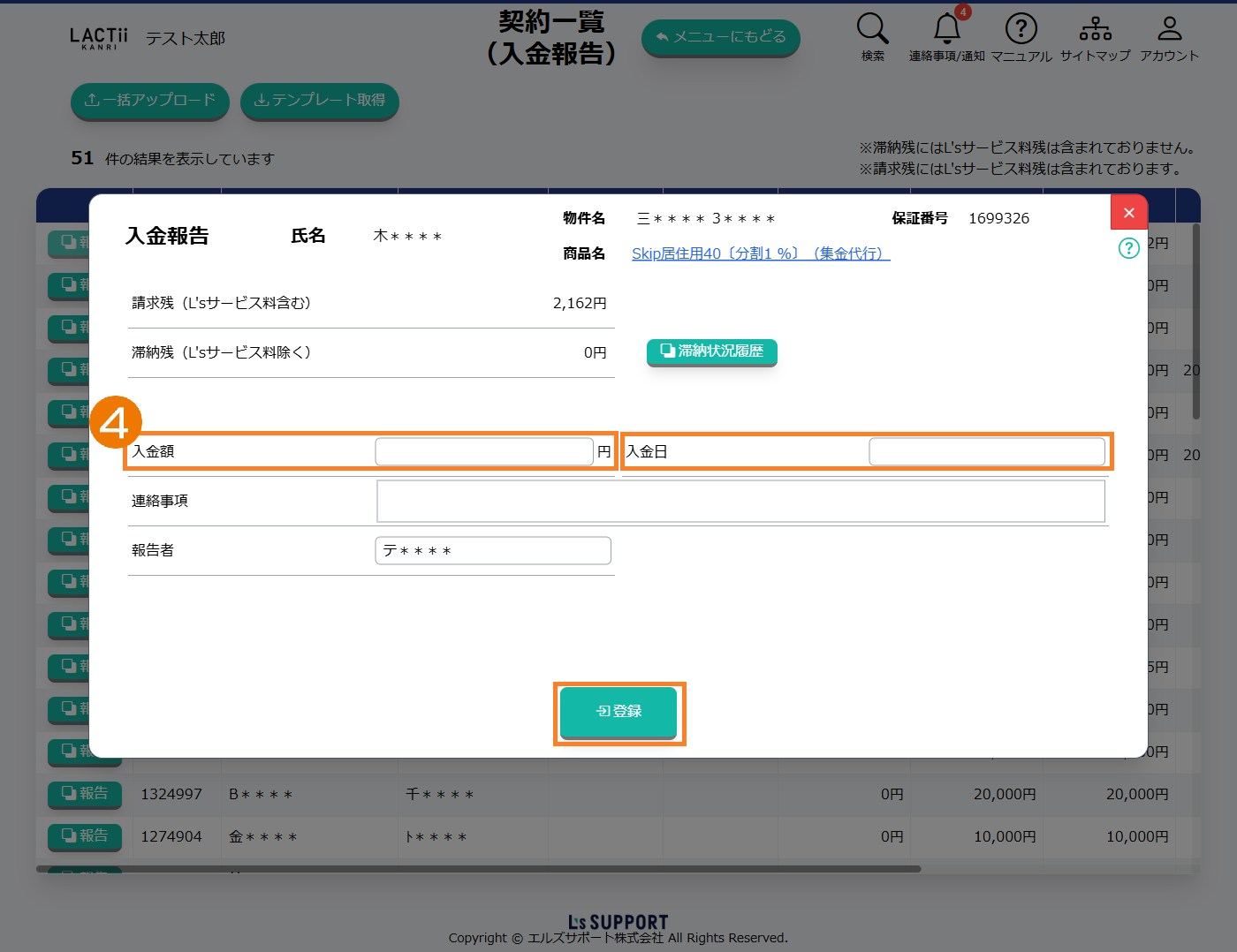The width and height of the screenshot is (1237, 952).
Task: Open the manual help icon
Action: click(x=1021, y=29)
